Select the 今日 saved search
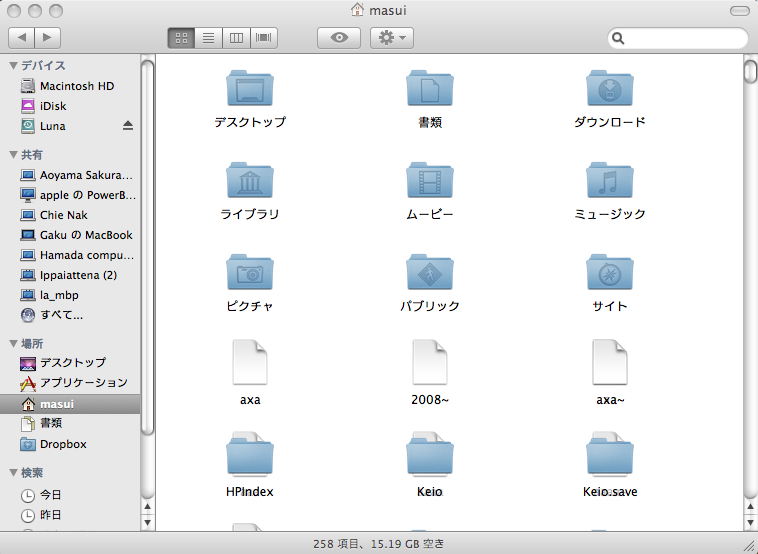The height and width of the screenshot is (554, 758). pyautogui.click(x=70, y=495)
